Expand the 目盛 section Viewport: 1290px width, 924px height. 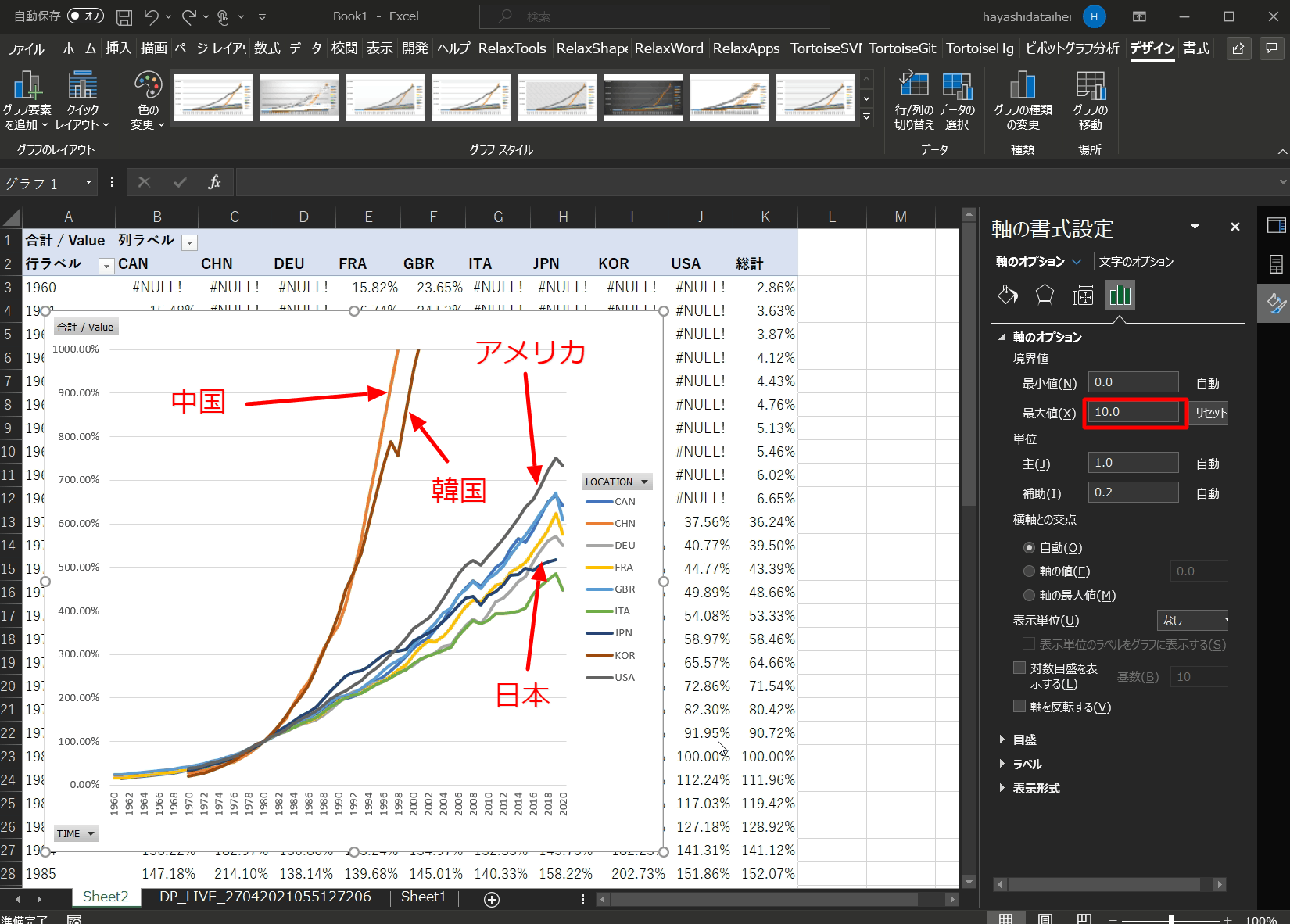coord(1024,740)
